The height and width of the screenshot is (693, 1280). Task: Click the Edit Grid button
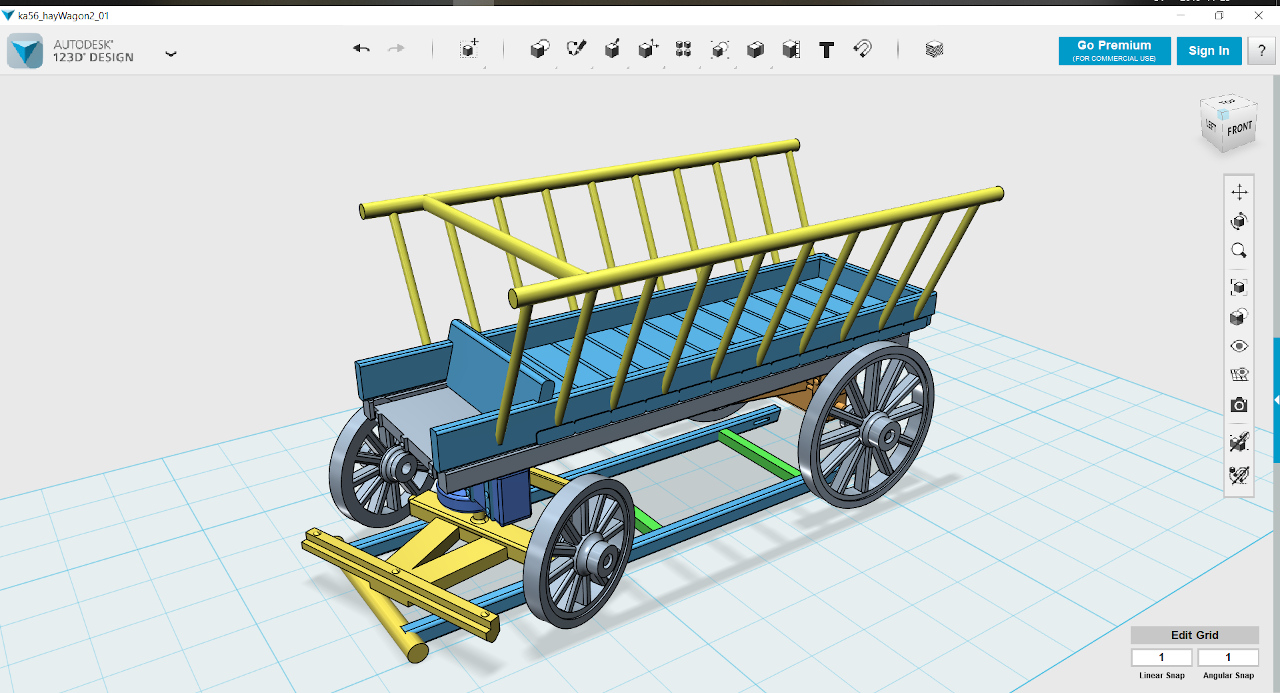pos(1195,635)
